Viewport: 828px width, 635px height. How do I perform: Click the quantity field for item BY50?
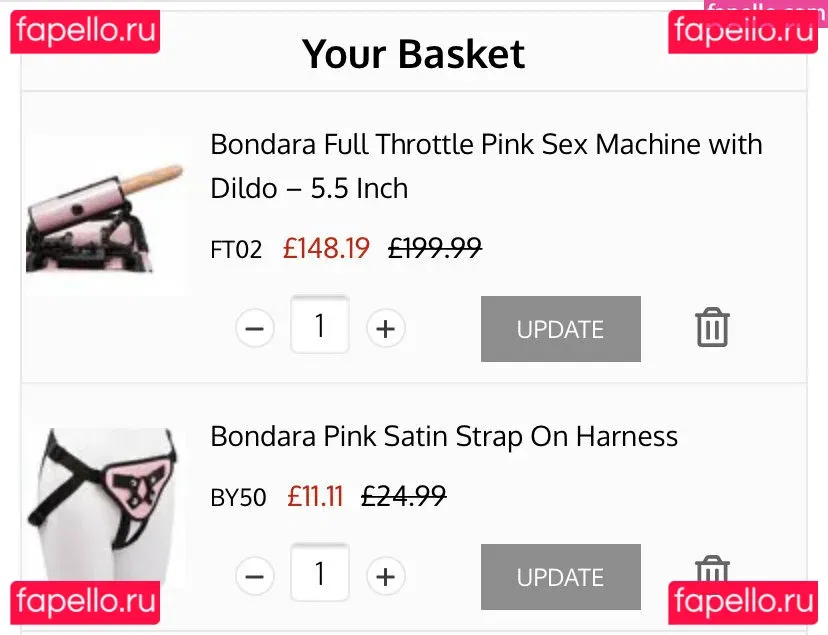(x=320, y=574)
